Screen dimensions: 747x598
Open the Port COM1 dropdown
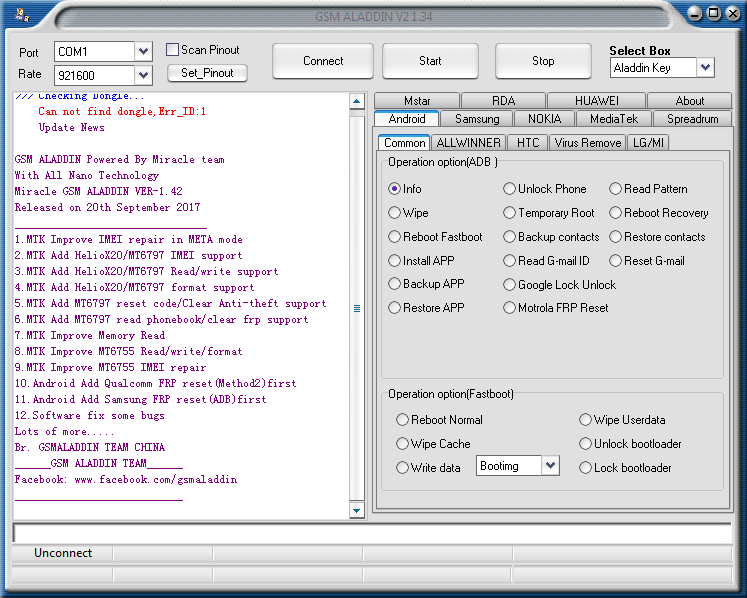(x=143, y=51)
